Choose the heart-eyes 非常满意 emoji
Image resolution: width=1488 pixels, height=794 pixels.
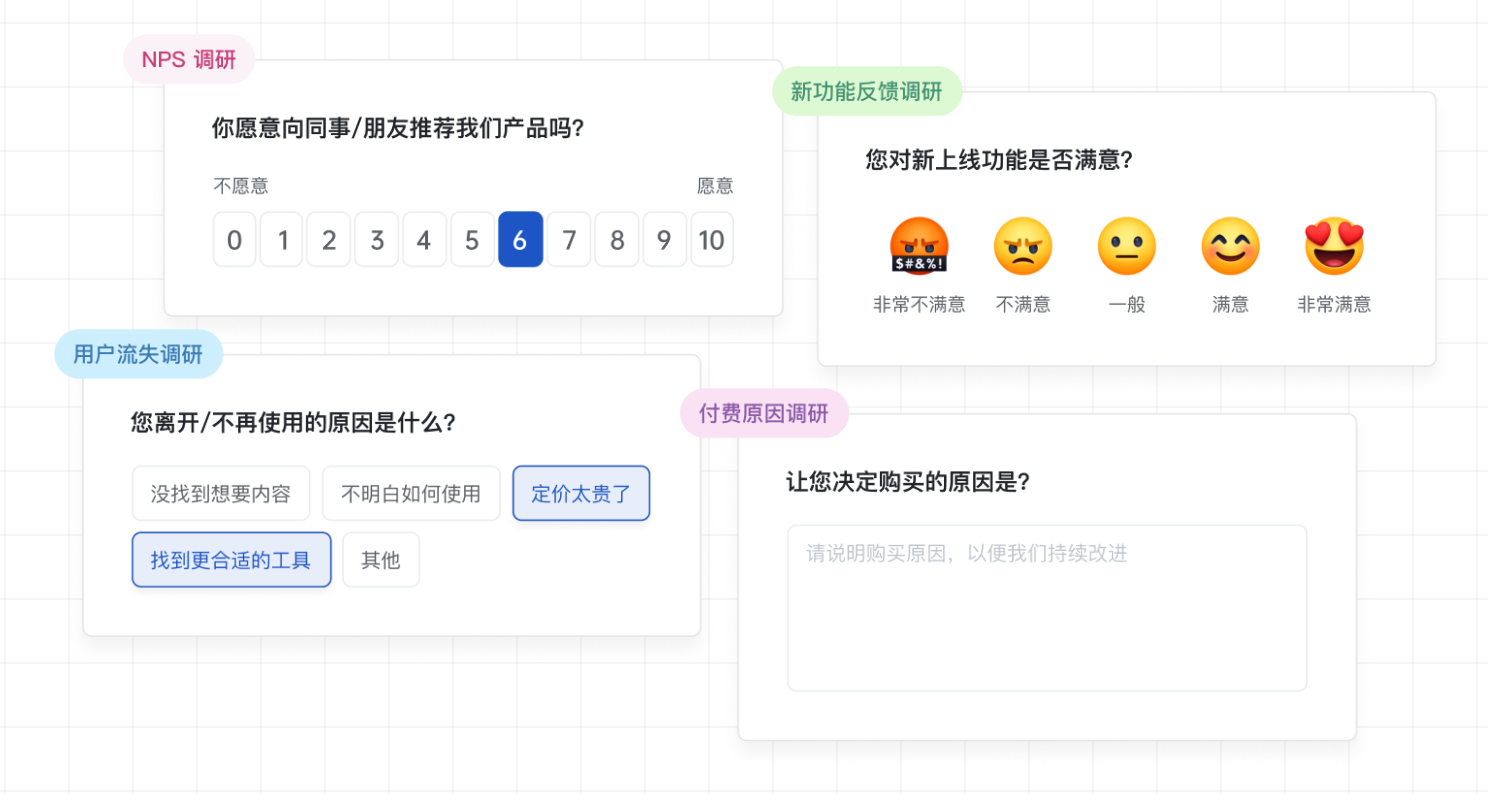[1335, 246]
